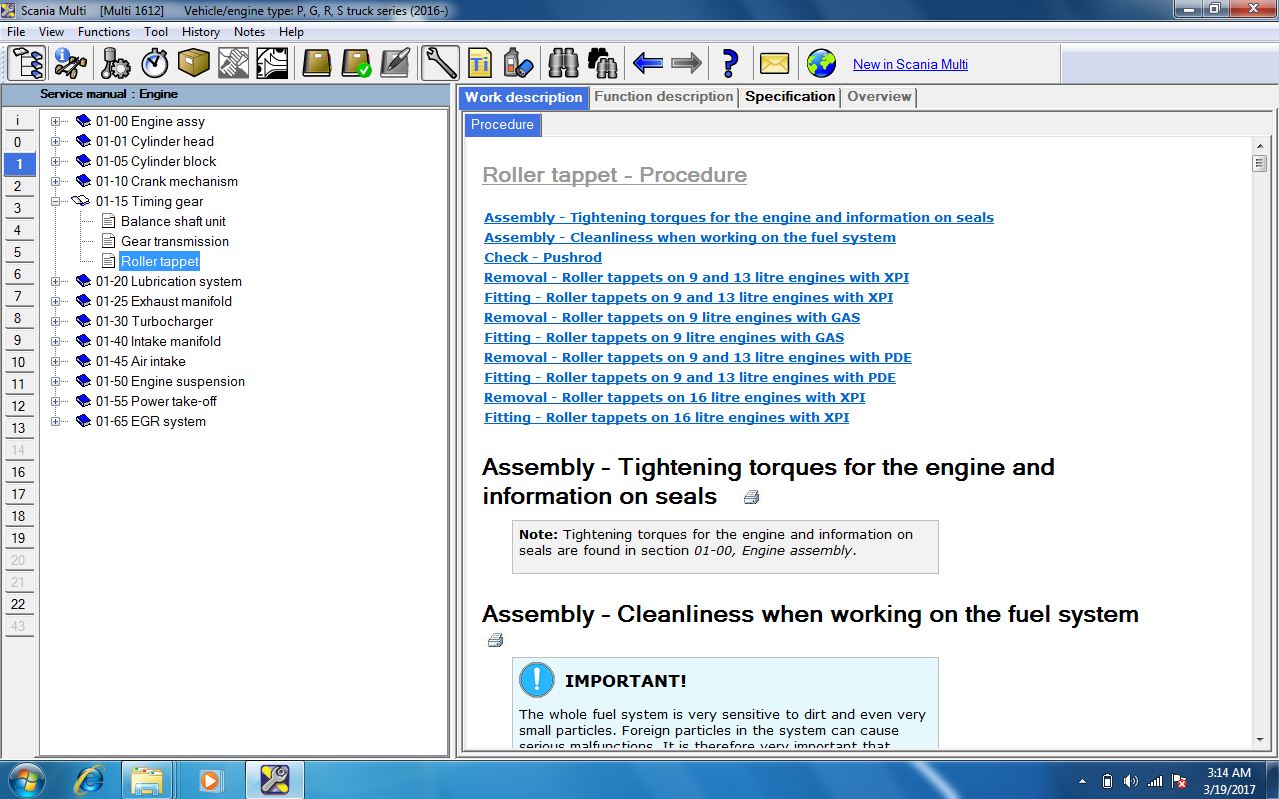Open Removal roller tappets 9 and 13 litre PDE link
The width and height of the screenshot is (1279, 799).
click(x=698, y=357)
